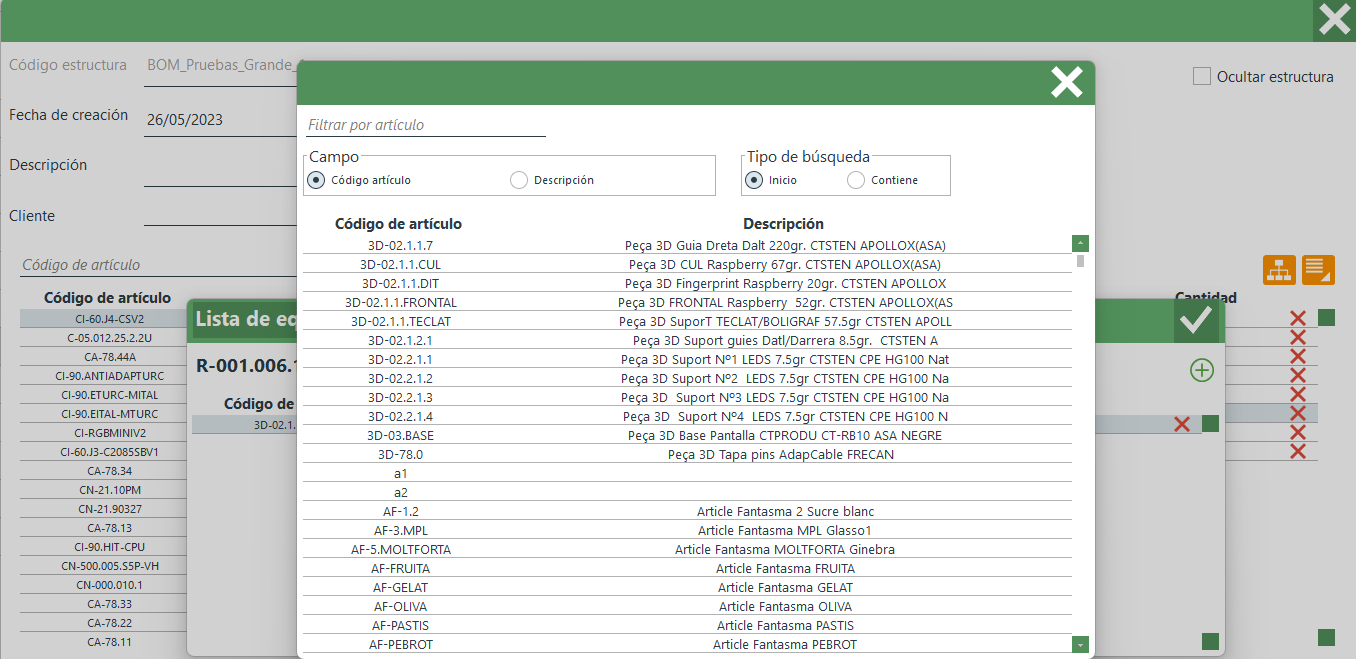Click the Código de artículo column header in dialog
The height and width of the screenshot is (659, 1356).
coord(398,224)
